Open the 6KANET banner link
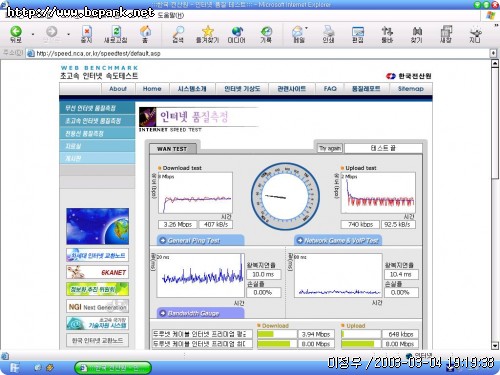This screenshot has height=375, width=500. [97, 272]
